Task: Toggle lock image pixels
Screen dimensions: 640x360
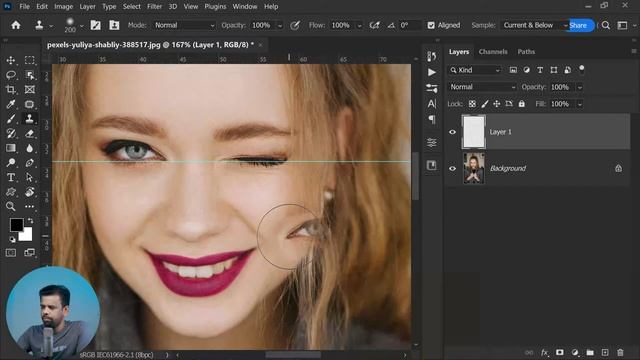Action: click(484, 104)
